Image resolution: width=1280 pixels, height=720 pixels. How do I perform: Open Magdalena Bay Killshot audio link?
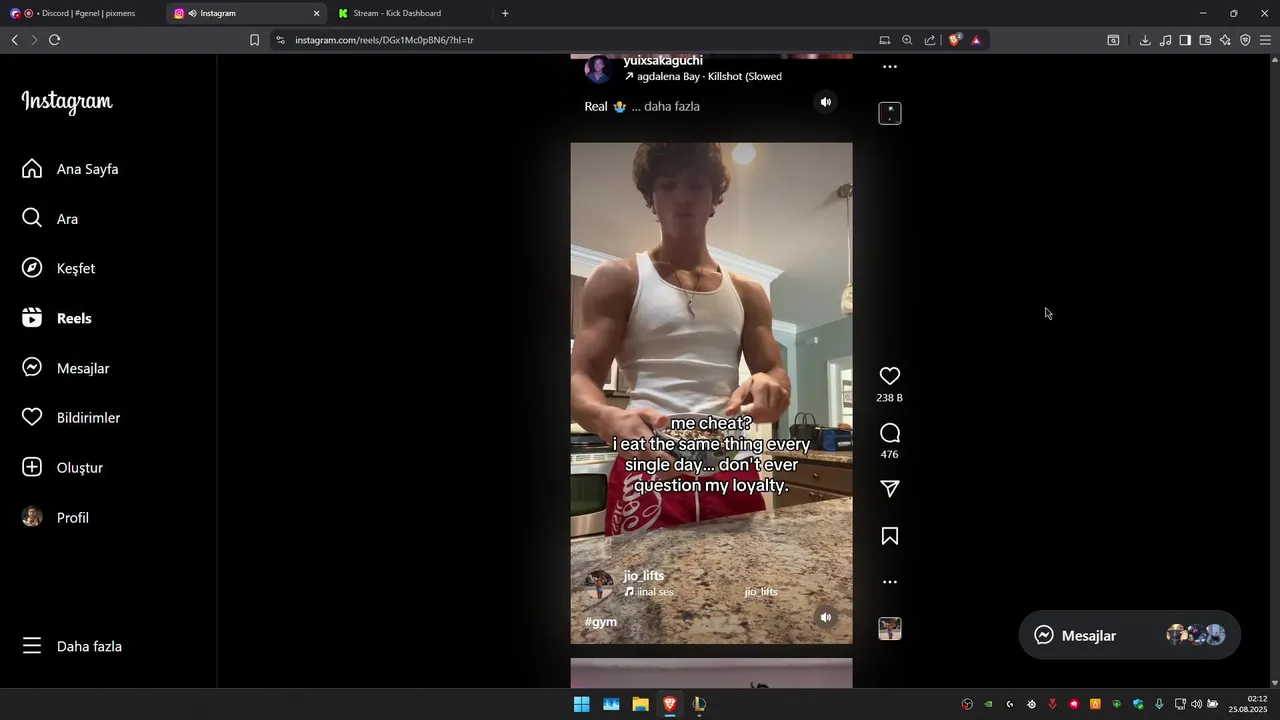[x=703, y=76]
